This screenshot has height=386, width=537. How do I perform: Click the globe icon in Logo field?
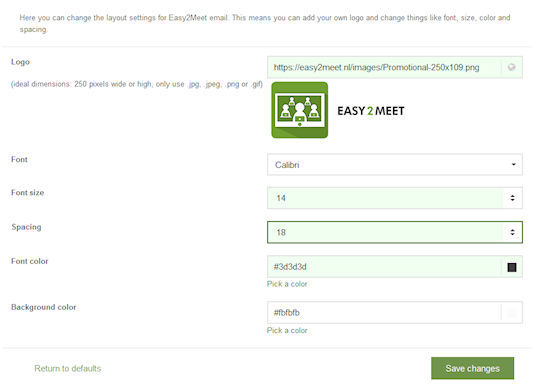[x=512, y=67]
